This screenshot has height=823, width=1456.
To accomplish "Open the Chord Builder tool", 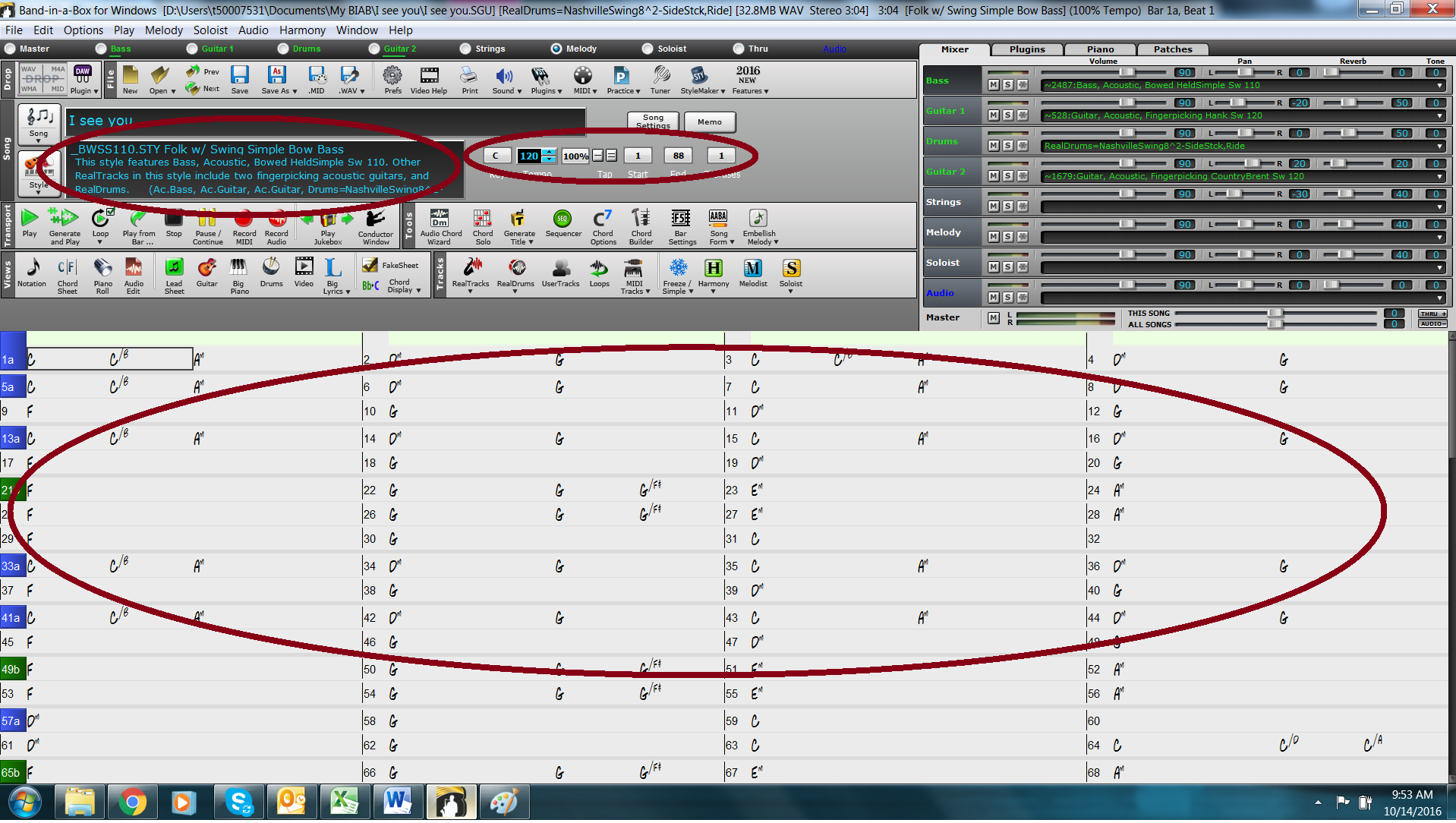I will click(641, 226).
